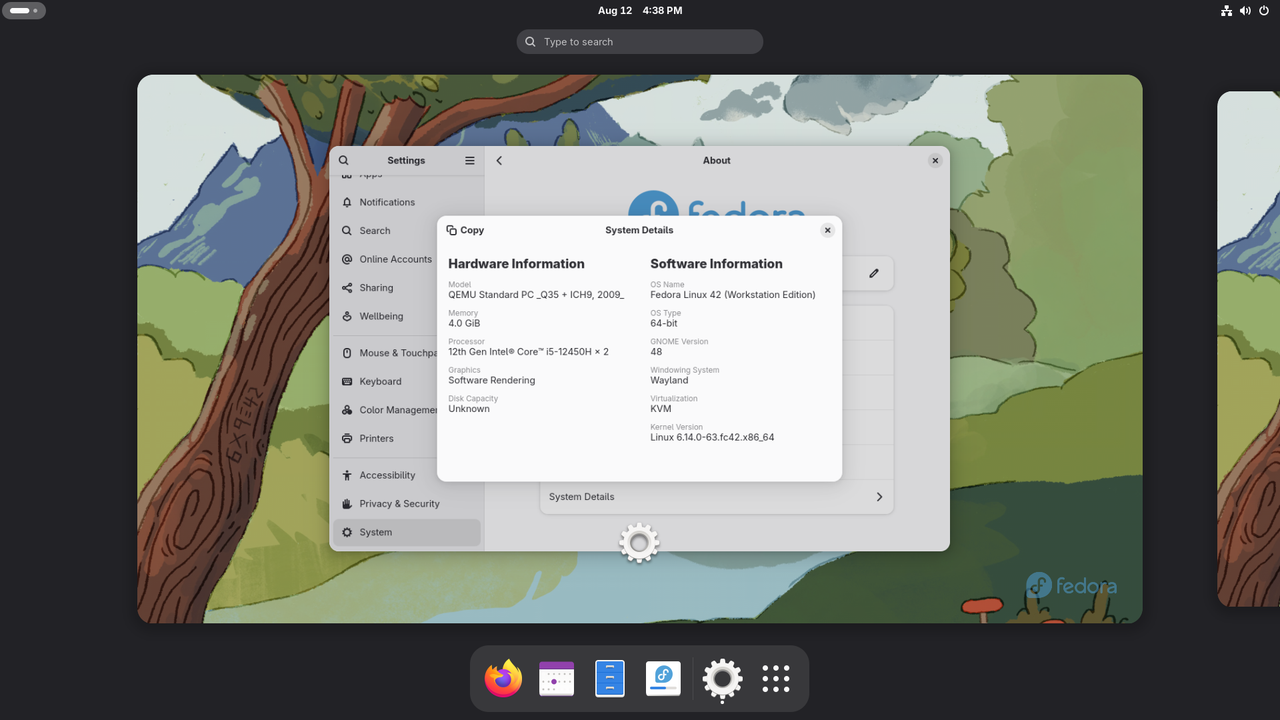Click GNOME version value 48

[656, 352]
